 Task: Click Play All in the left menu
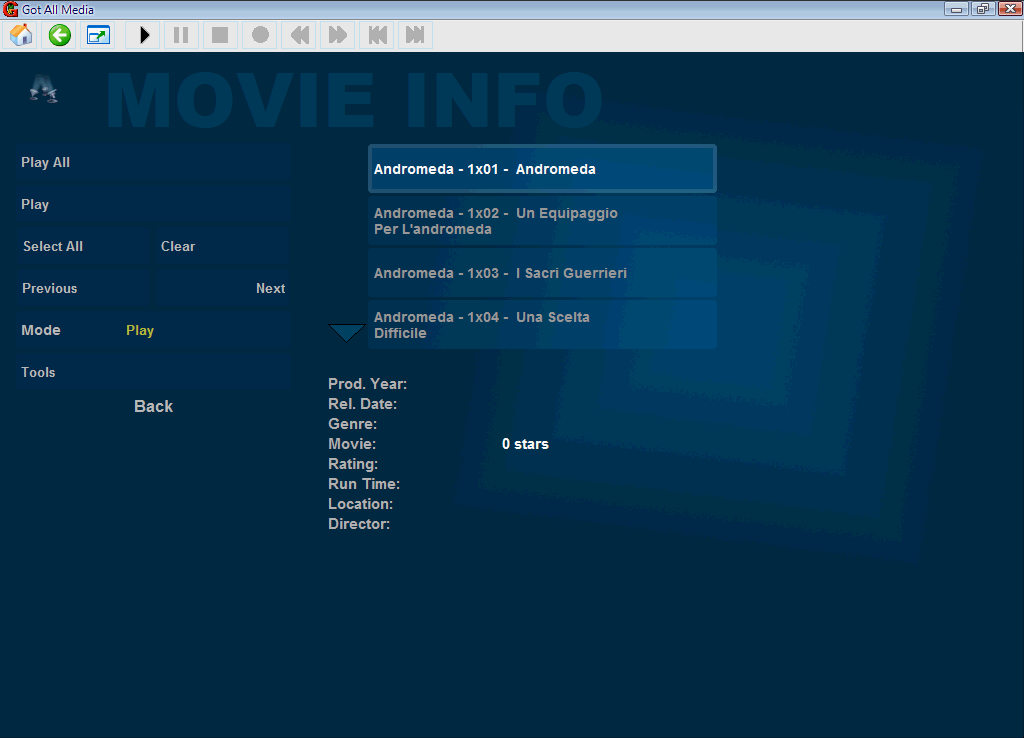tap(153, 163)
